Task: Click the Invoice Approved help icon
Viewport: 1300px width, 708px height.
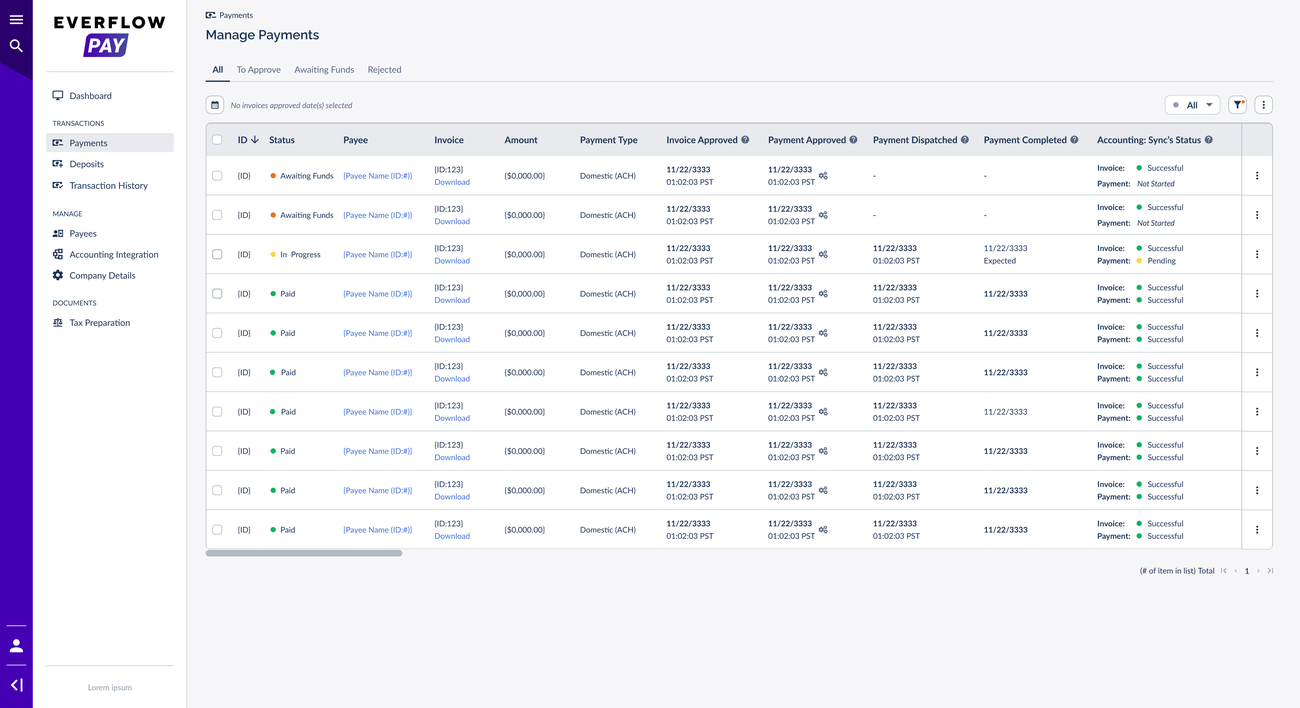Action: point(745,140)
